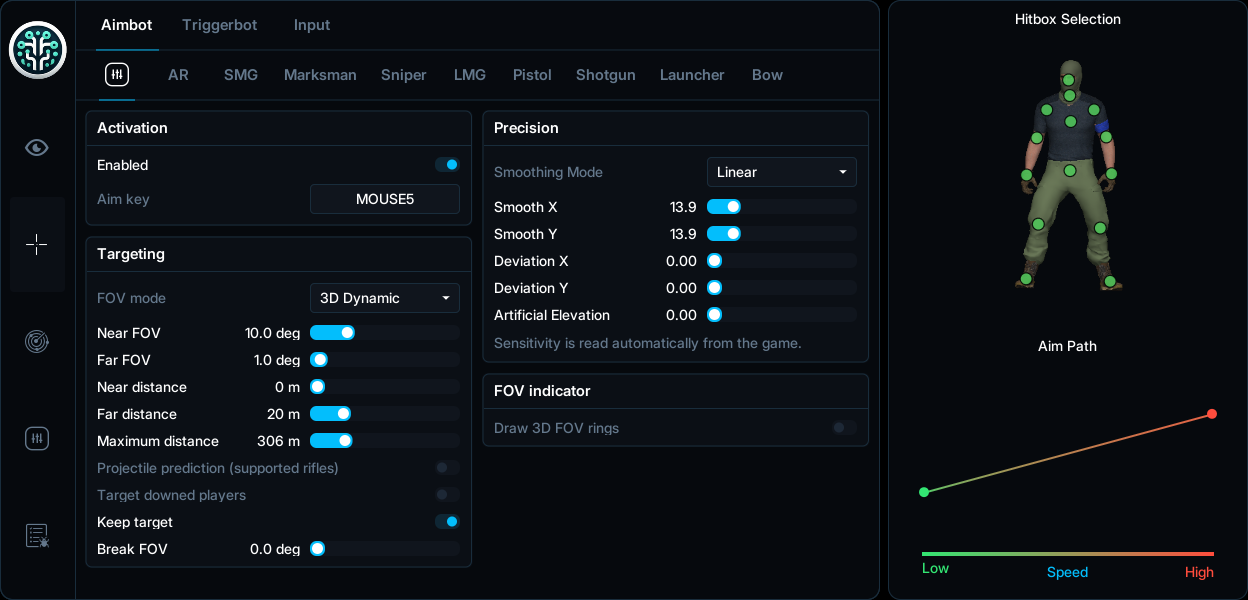Select the Shotgun weapon tab
Viewport: 1248px width, 600px height.
(606, 75)
